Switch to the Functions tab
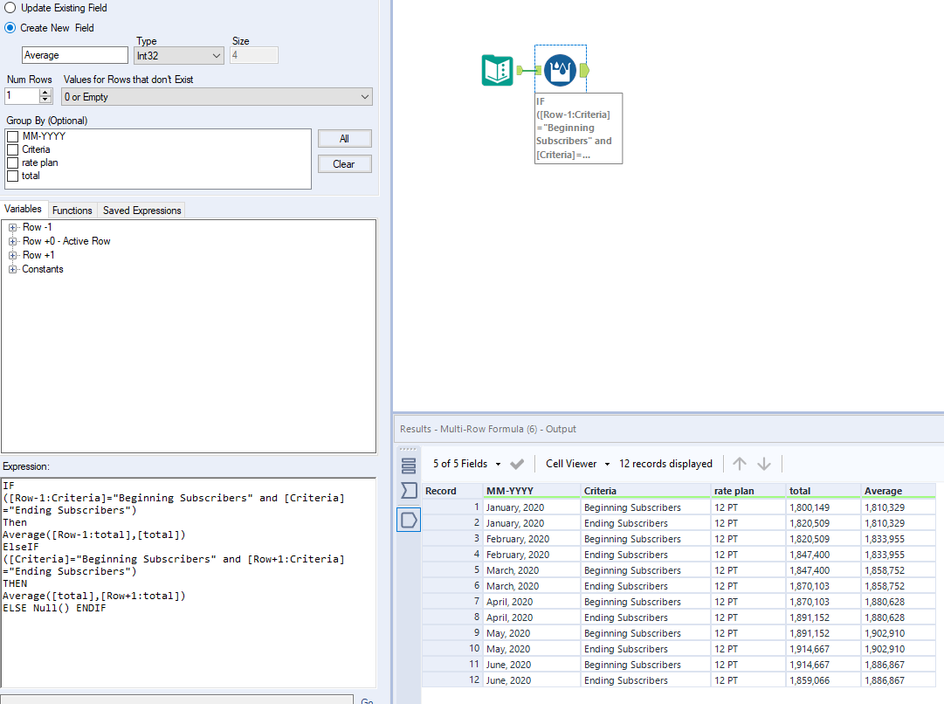 pyautogui.click(x=72, y=210)
